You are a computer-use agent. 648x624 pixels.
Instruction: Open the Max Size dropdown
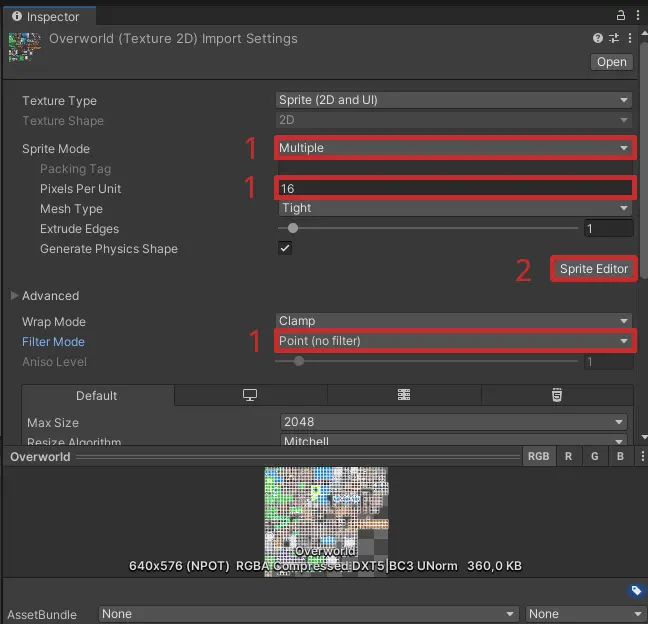pos(454,422)
